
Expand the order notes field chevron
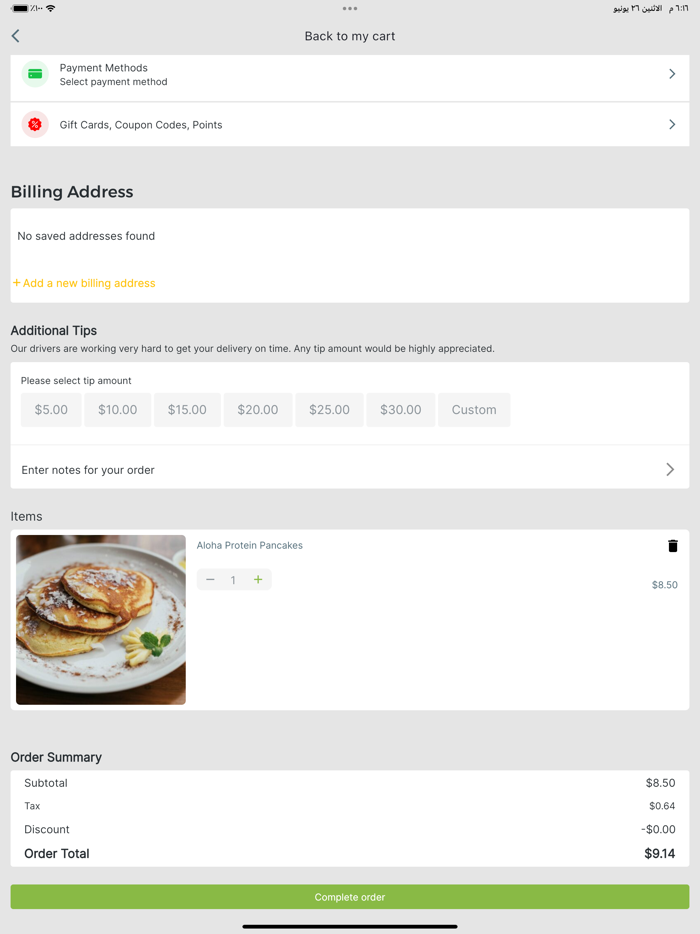point(672,468)
